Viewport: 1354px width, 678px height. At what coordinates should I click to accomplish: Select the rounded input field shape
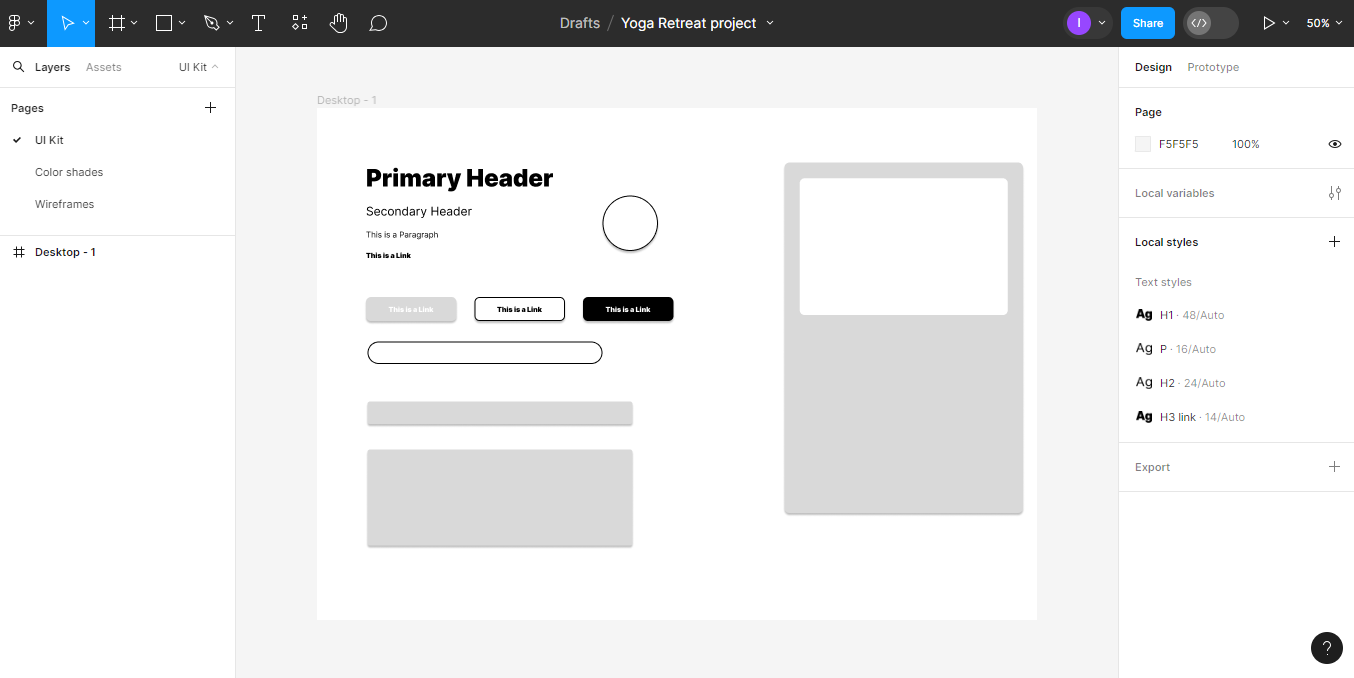point(485,353)
